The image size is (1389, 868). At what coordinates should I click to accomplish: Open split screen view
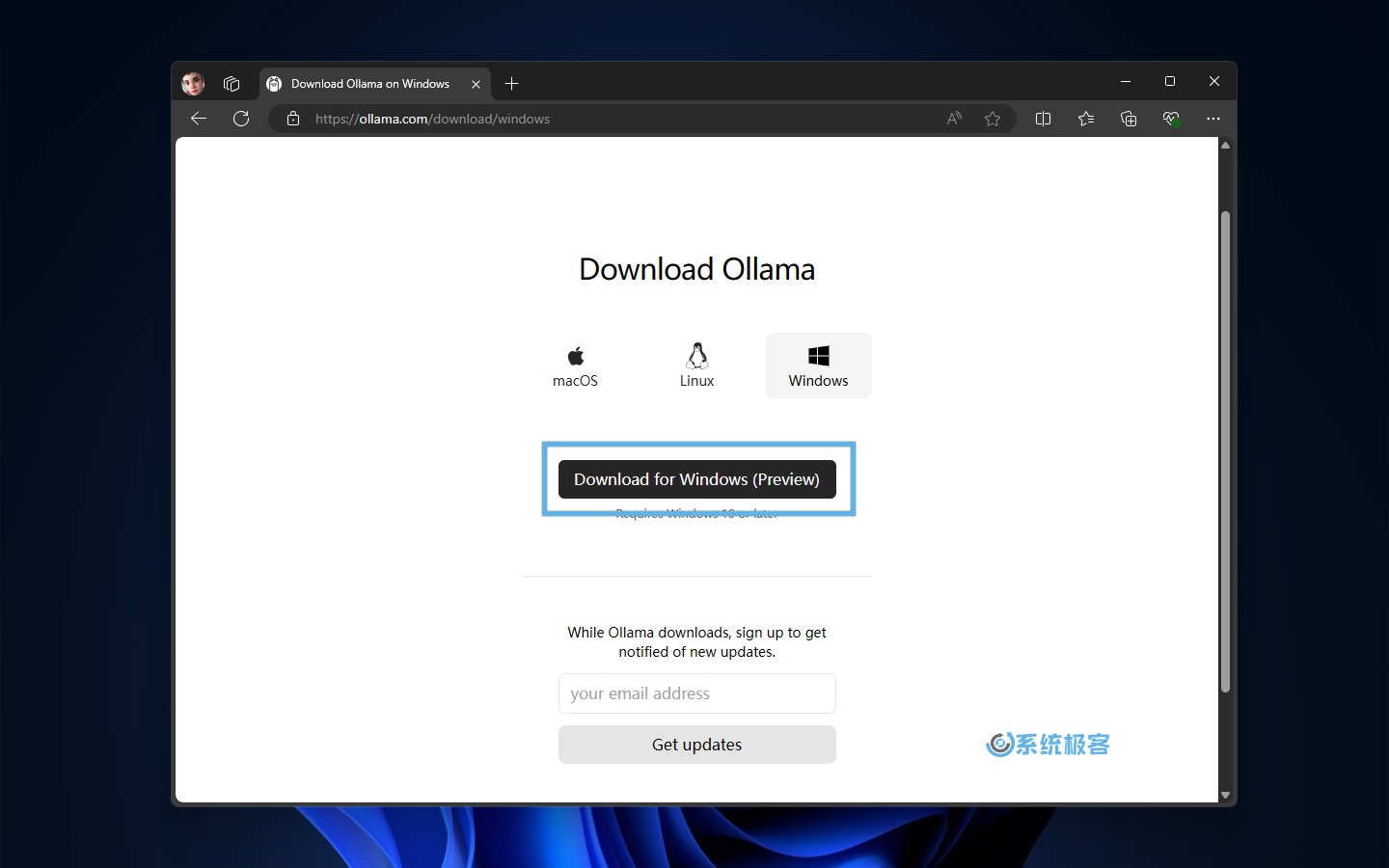(x=1043, y=119)
